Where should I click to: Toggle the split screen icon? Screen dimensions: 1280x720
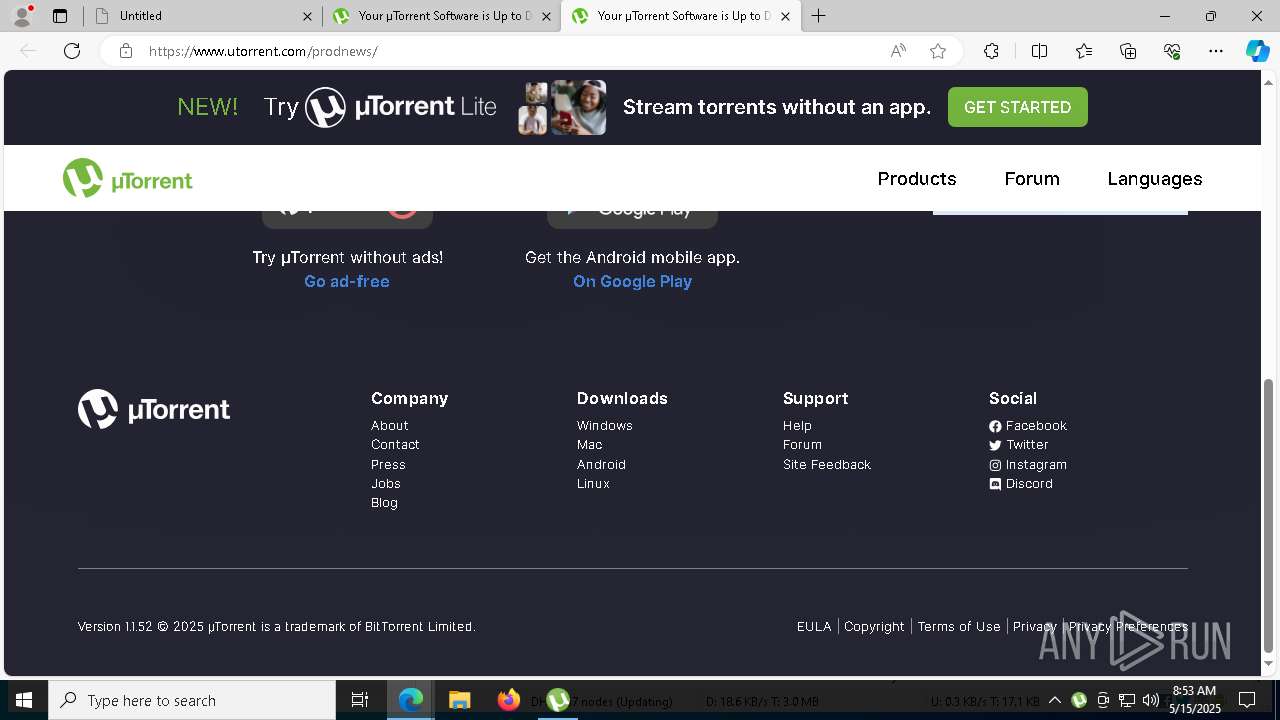click(x=1039, y=51)
